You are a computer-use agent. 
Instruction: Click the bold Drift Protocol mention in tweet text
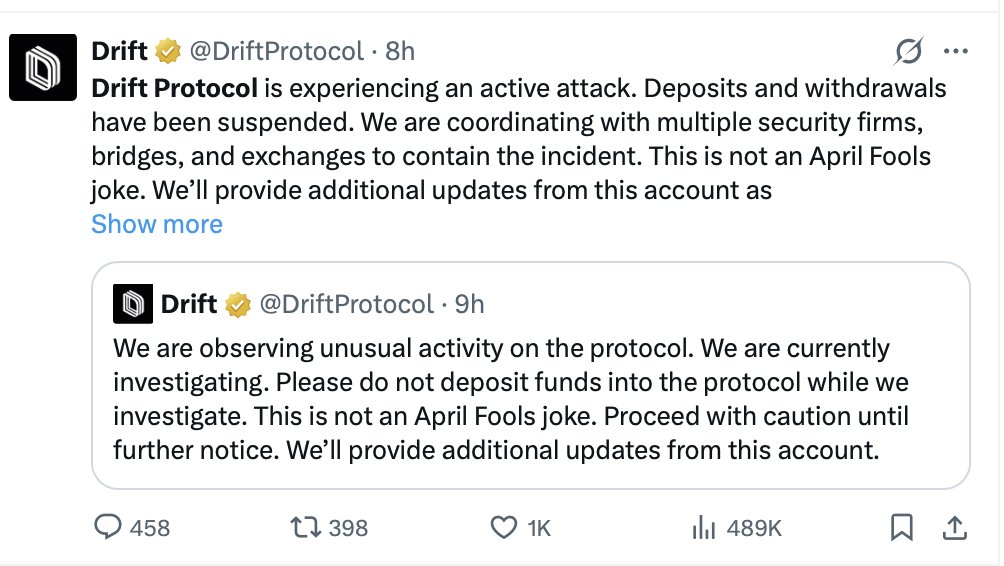click(174, 88)
